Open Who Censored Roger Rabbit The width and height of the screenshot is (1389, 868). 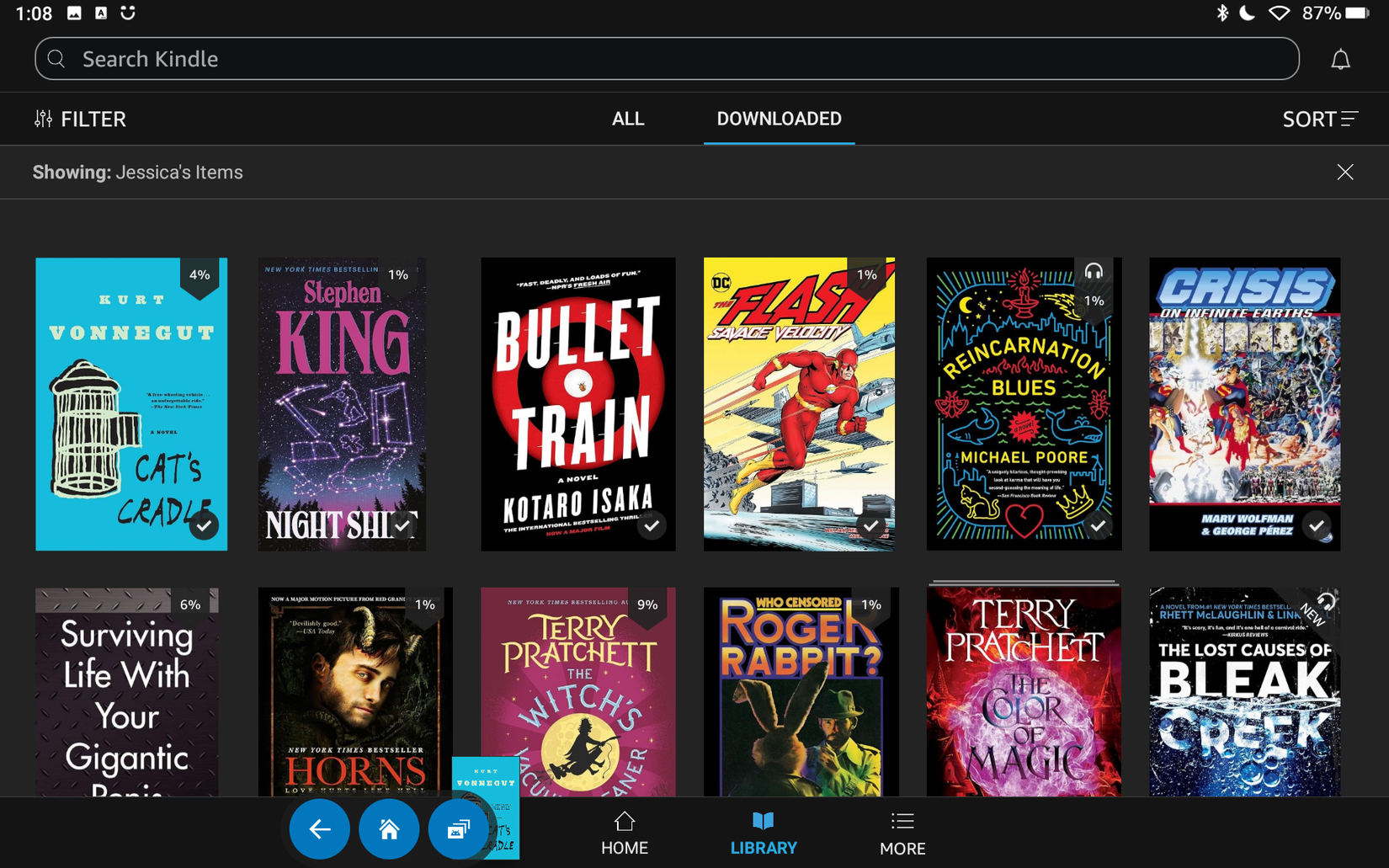tap(801, 692)
